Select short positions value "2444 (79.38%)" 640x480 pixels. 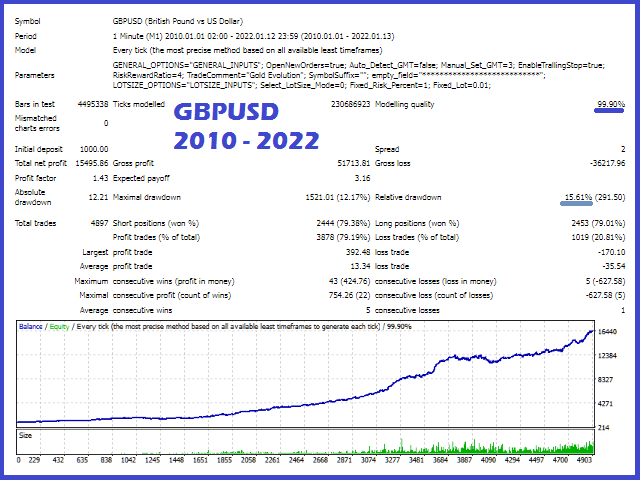point(343,223)
